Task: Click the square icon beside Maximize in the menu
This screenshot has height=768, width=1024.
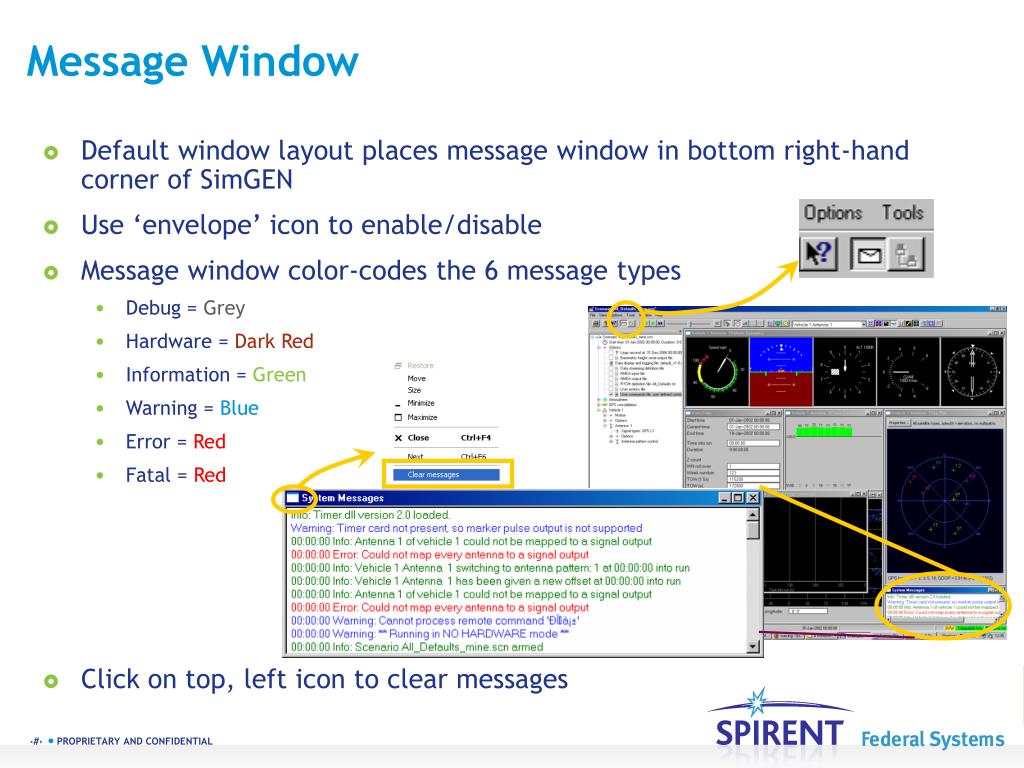Action: click(x=398, y=417)
